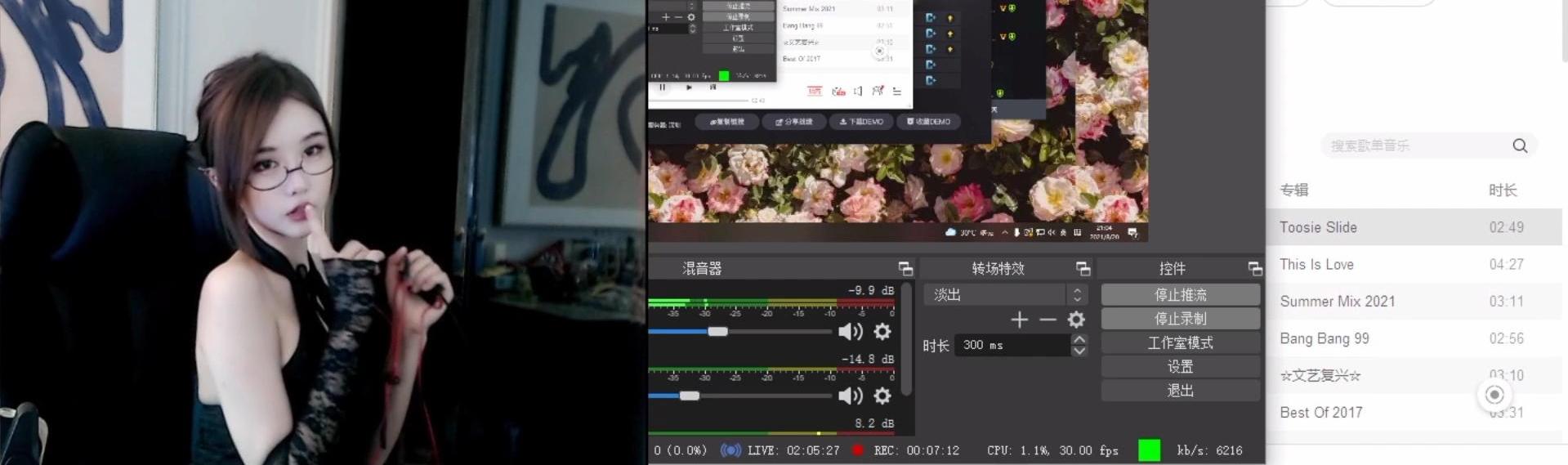This screenshot has height=465, width=1568.
Task: Click 停止录制 to stop recording
Action: pos(1180,319)
